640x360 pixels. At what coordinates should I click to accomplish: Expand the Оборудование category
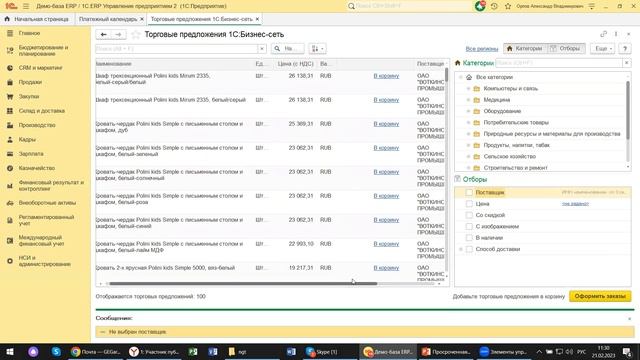468,111
